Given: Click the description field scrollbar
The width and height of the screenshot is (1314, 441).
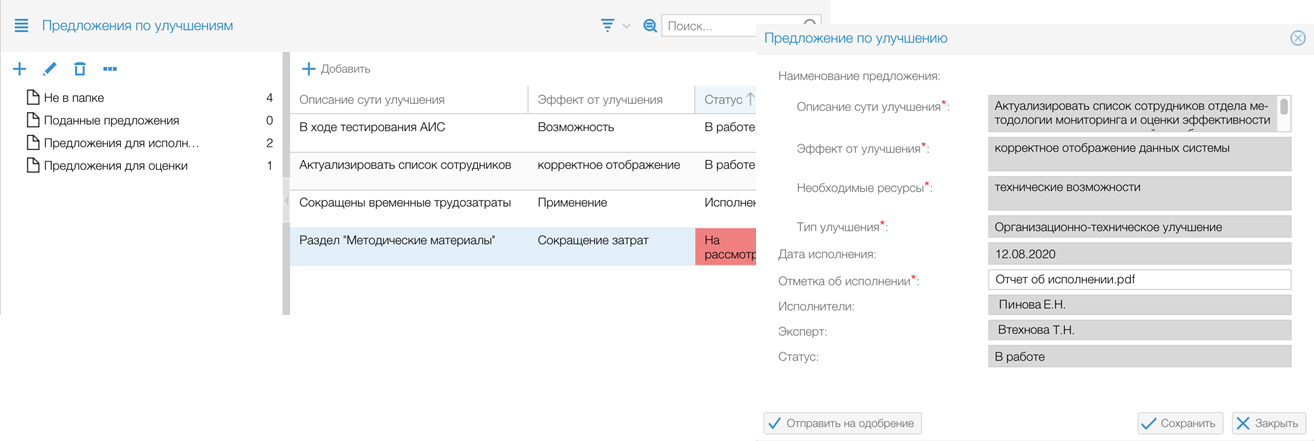Looking at the screenshot, I should point(1284,108).
